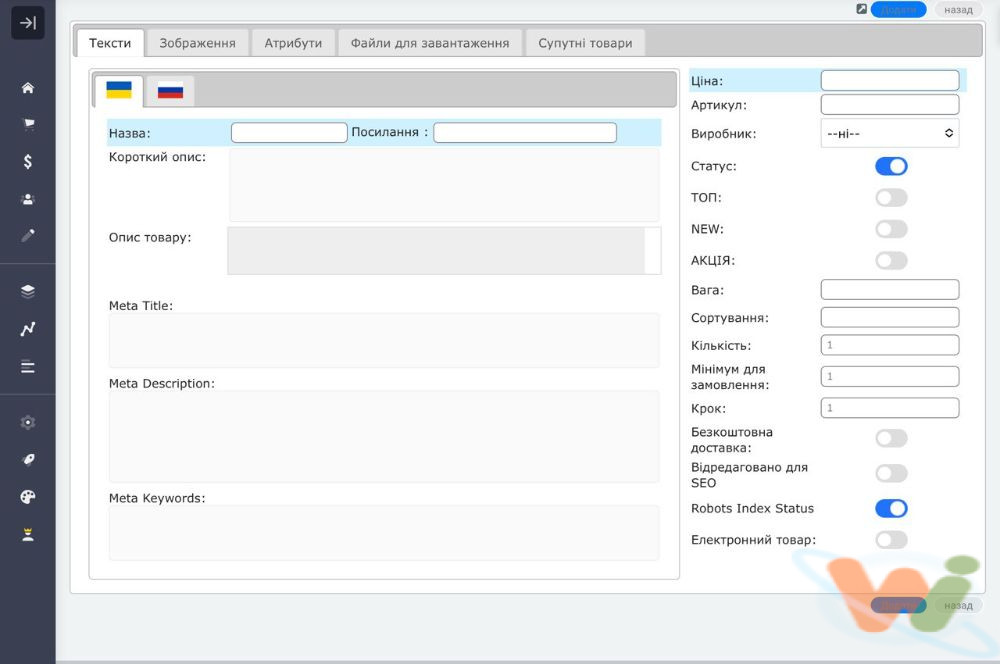Enable the ТОП toggle
This screenshot has height=664, width=1000.
[891, 198]
